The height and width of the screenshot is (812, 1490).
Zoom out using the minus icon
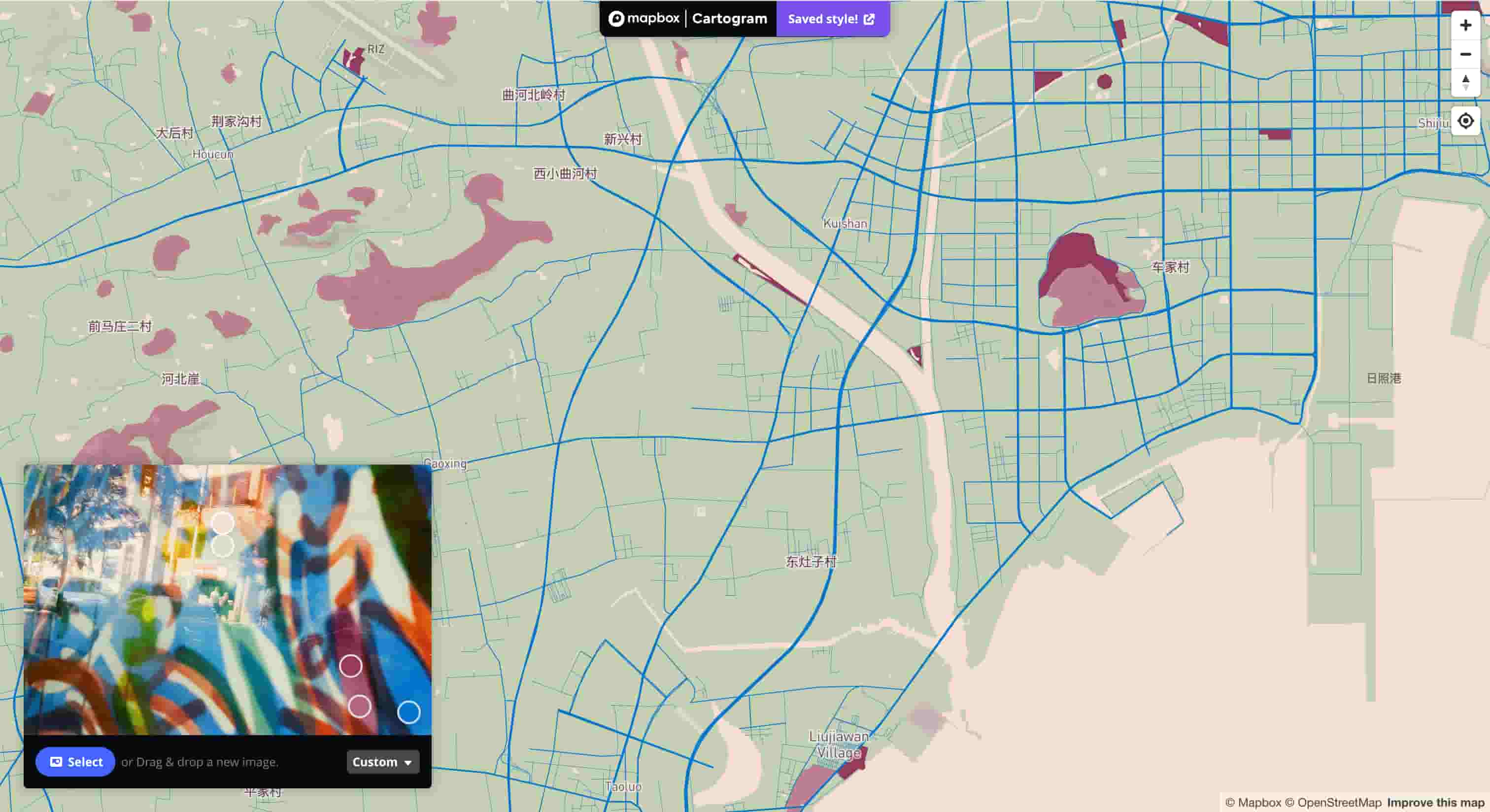pyautogui.click(x=1465, y=54)
